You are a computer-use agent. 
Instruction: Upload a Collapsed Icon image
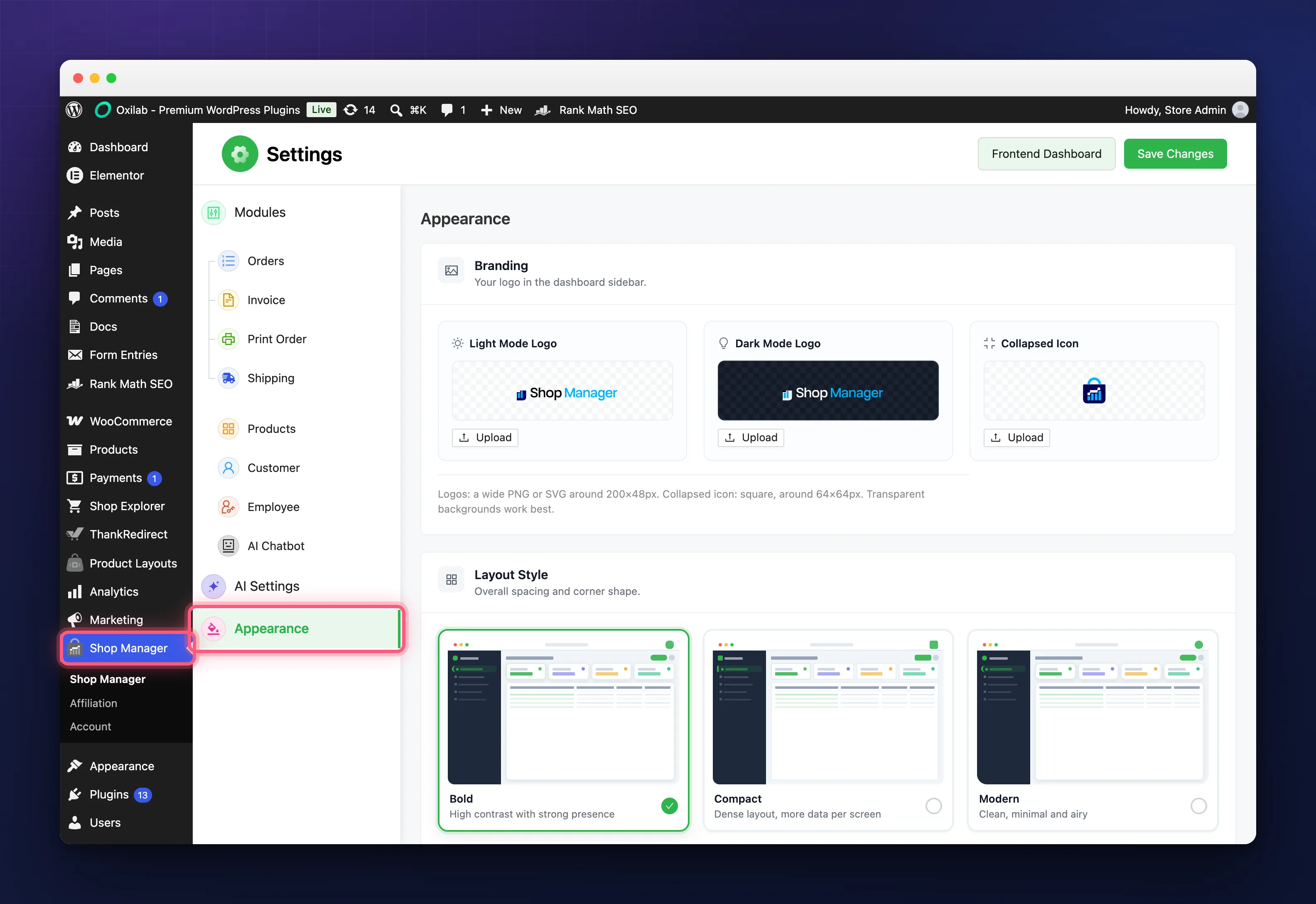1016,438
